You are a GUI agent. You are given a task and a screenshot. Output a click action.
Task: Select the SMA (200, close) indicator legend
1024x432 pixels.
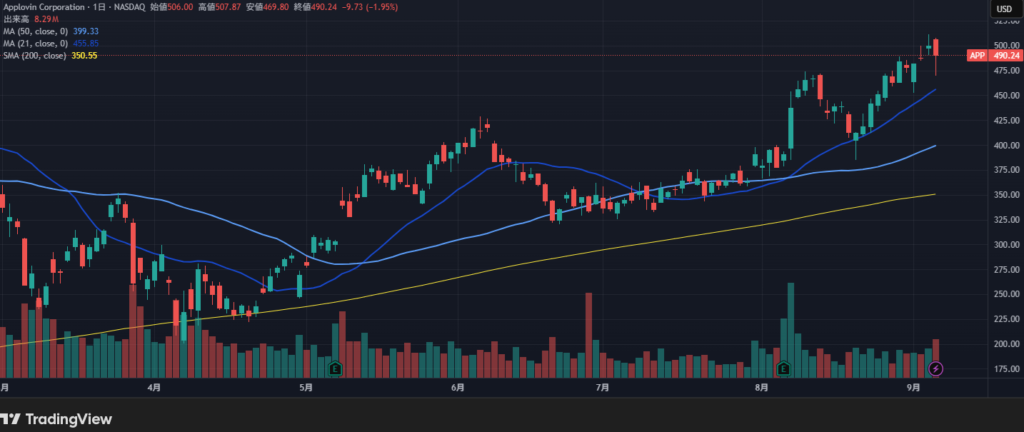point(35,56)
